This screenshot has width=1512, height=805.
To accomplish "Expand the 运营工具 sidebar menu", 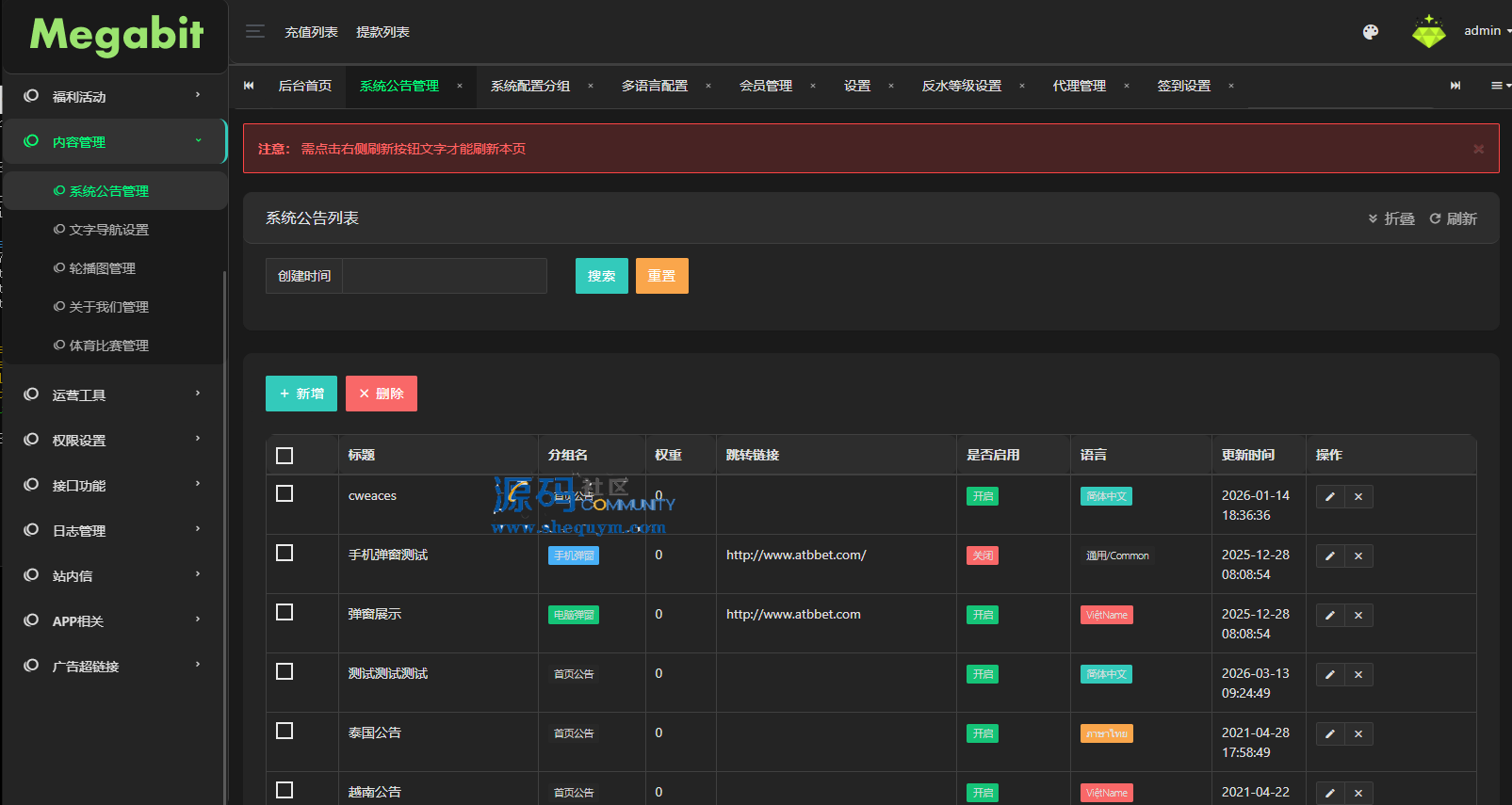I will 115,394.
